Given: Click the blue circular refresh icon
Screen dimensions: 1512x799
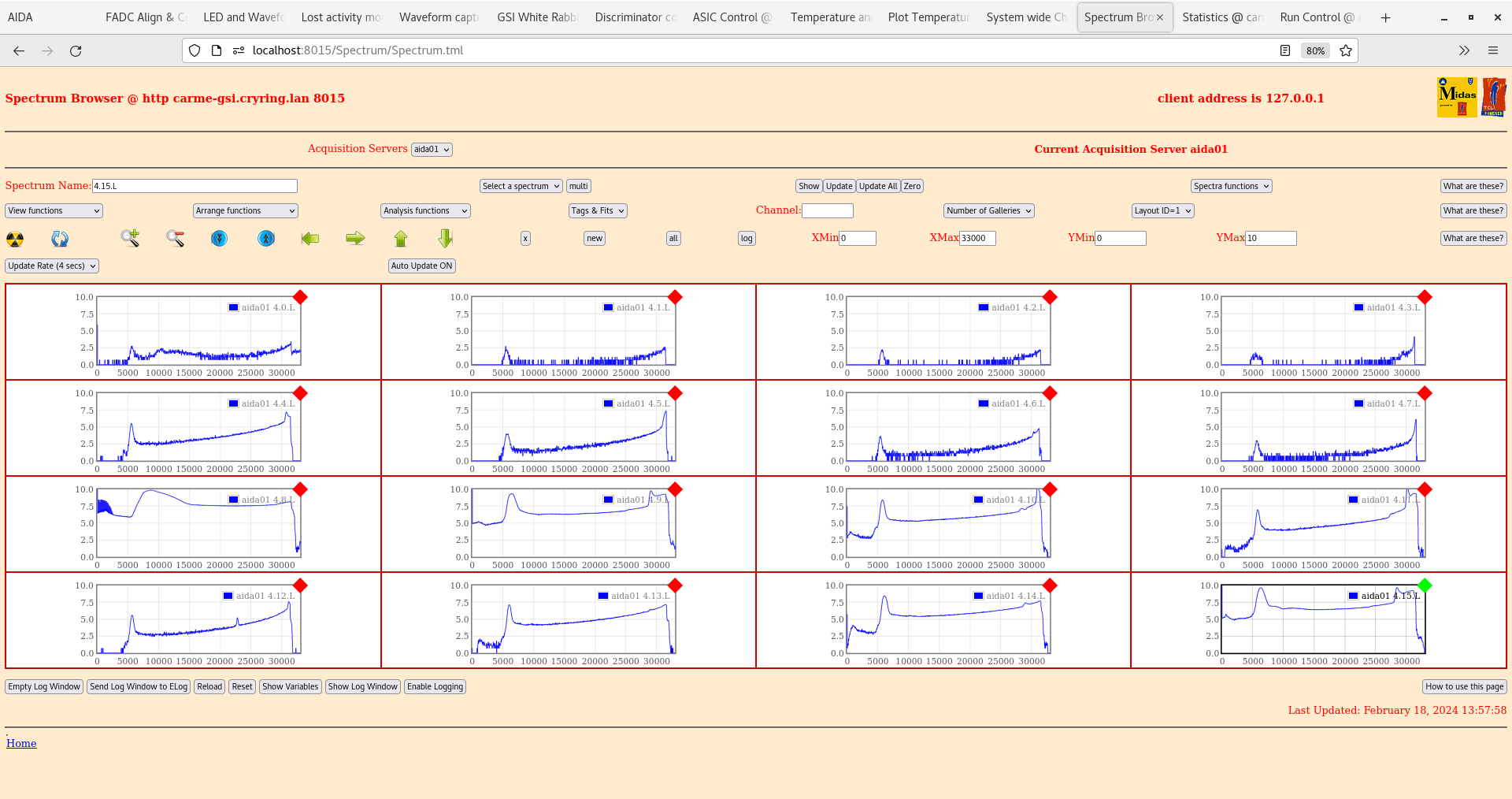Looking at the screenshot, I should 60,239.
